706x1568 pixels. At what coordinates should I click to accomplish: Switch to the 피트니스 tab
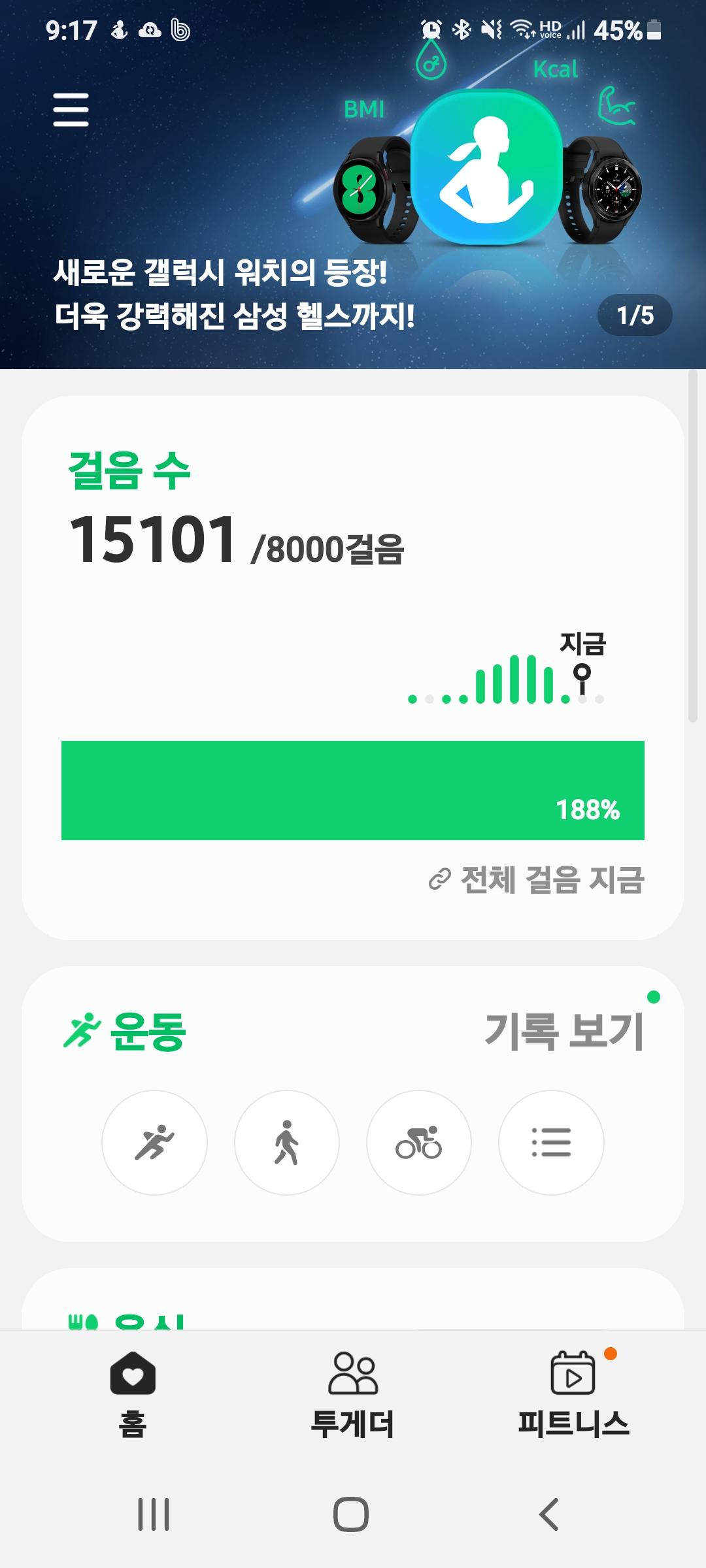tap(573, 1392)
